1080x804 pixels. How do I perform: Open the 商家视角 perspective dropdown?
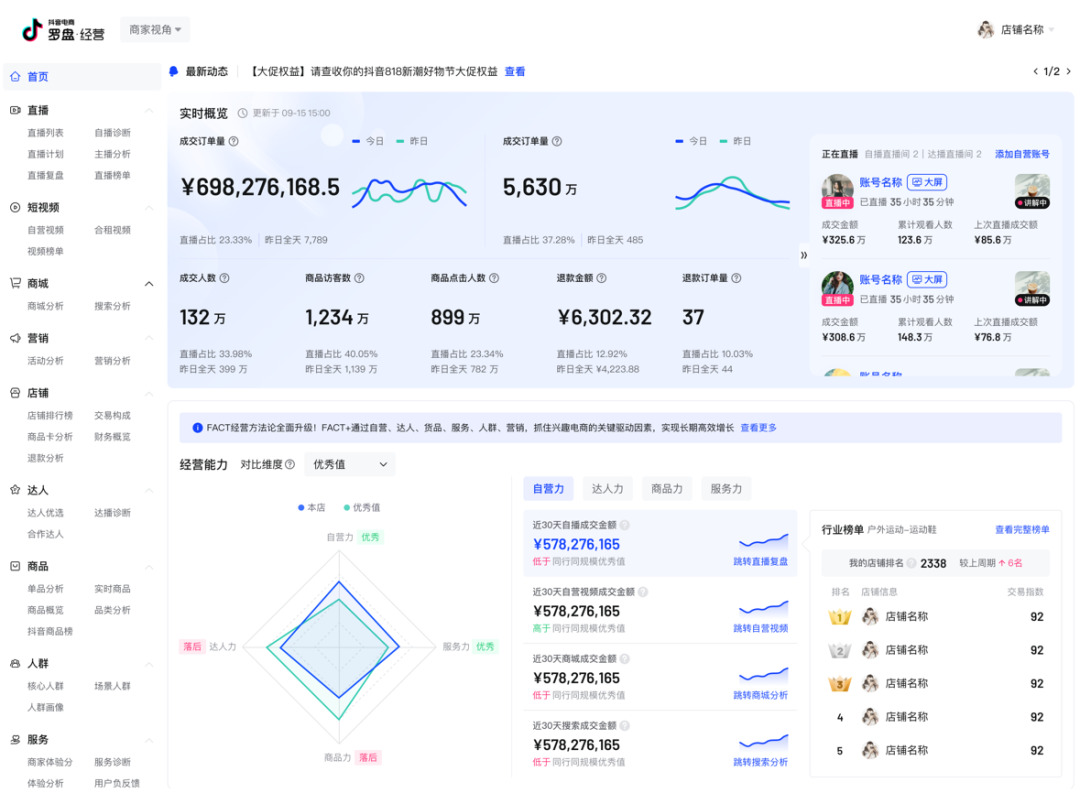point(153,29)
